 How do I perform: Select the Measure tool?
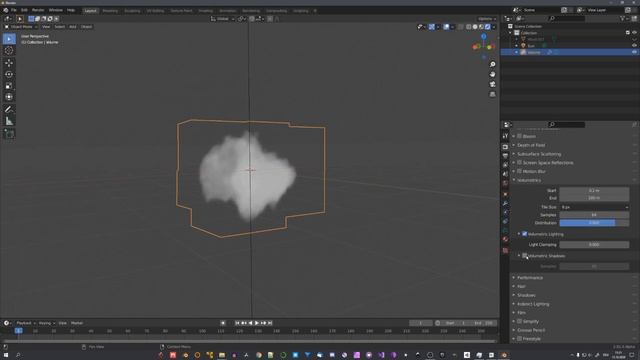coord(9,121)
